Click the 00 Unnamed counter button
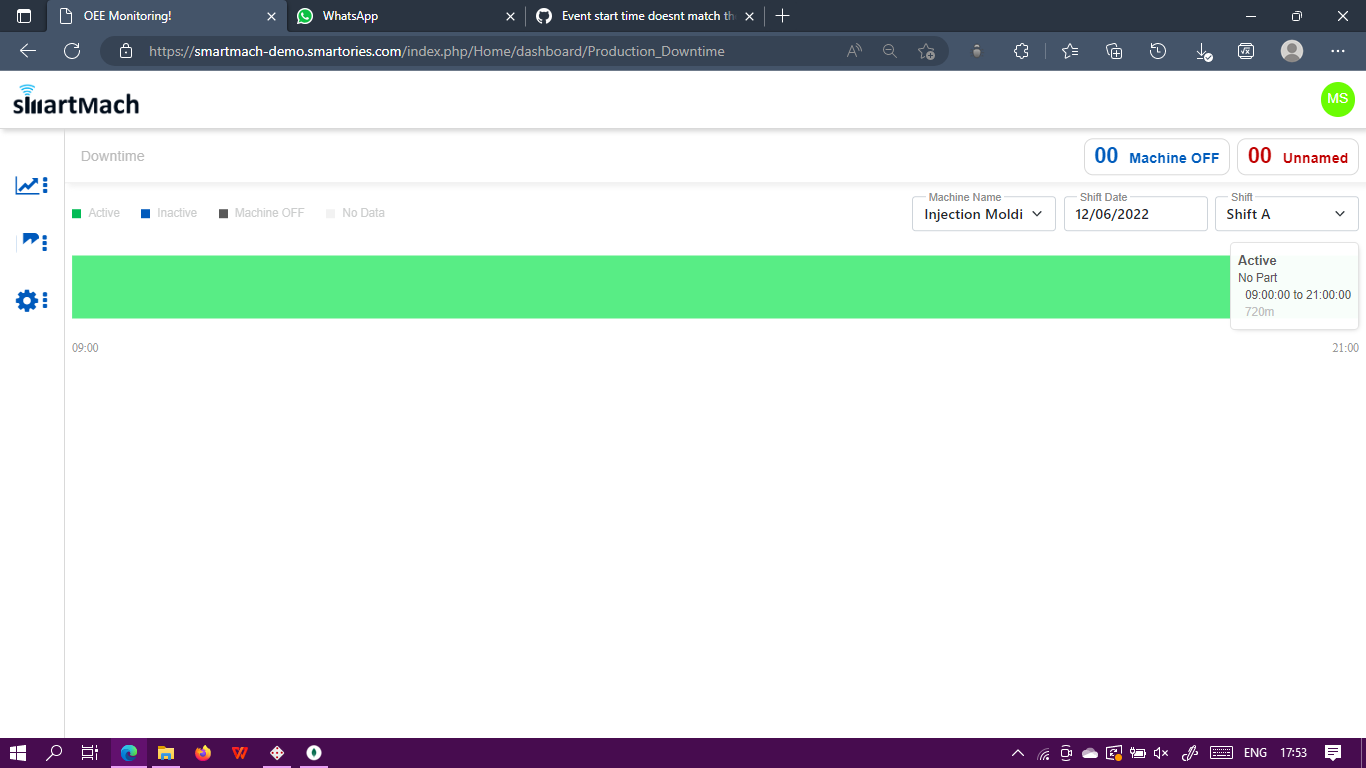Image resolution: width=1366 pixels, height=768 pixels. coord(1297,156)
